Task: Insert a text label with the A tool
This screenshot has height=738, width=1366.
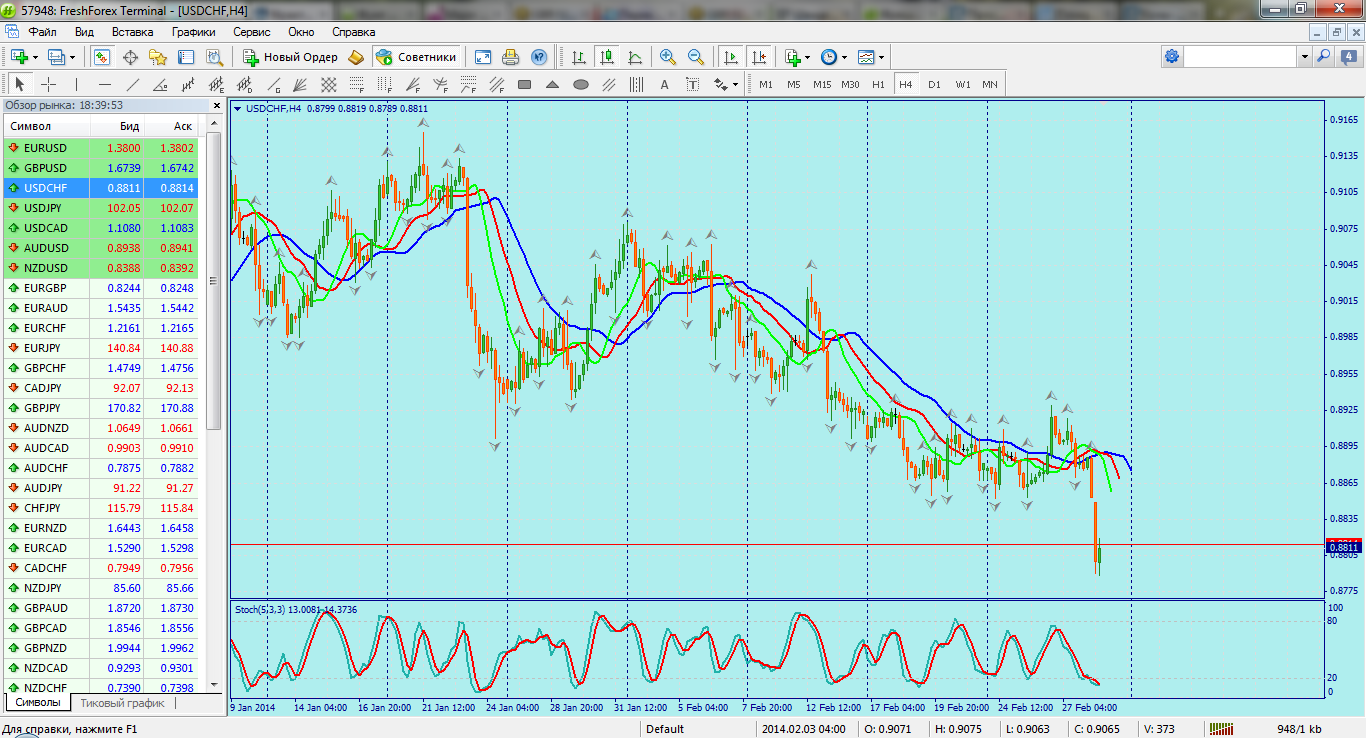Action: pos(664,85)
